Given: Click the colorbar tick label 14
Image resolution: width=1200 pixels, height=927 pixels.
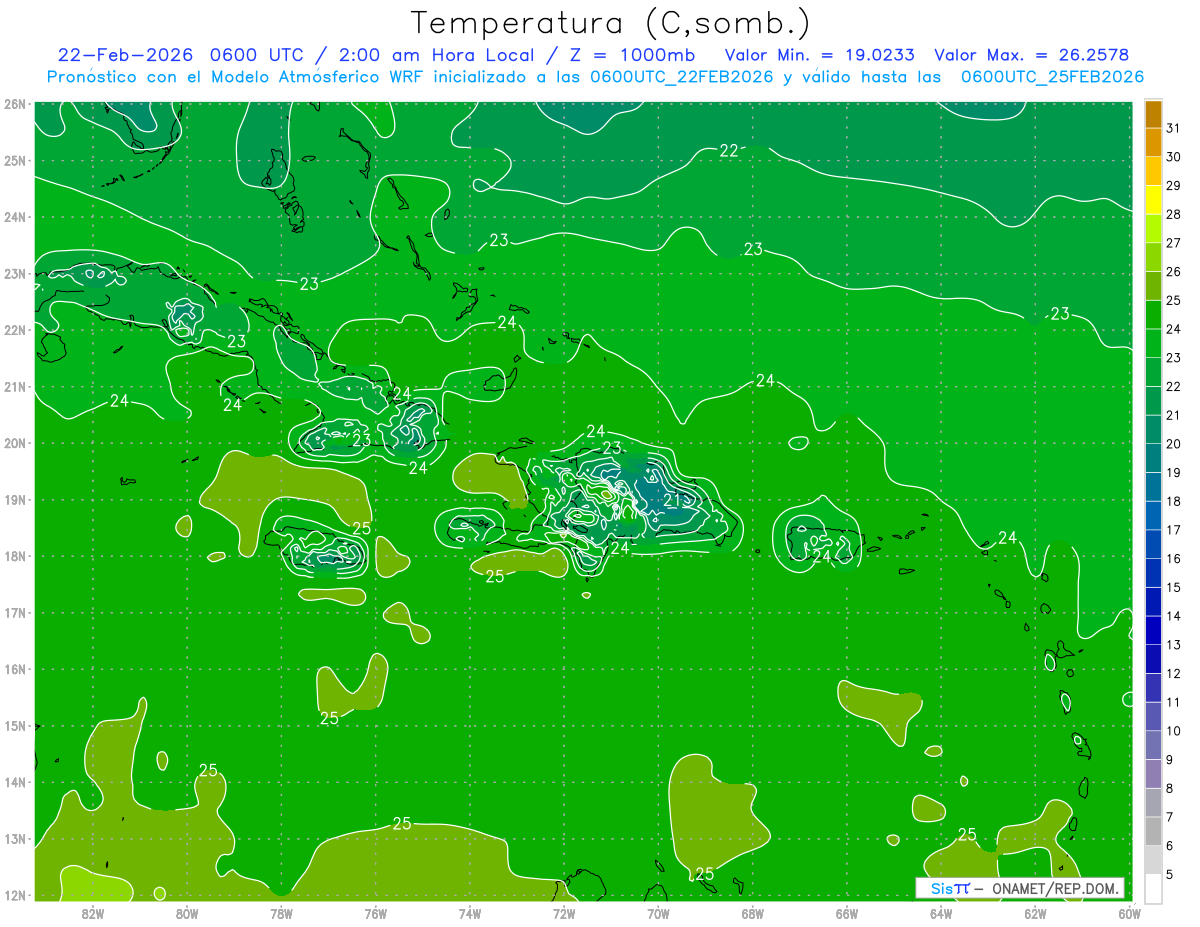Looking at the screenshot, I should click(x=1174, y=616).
